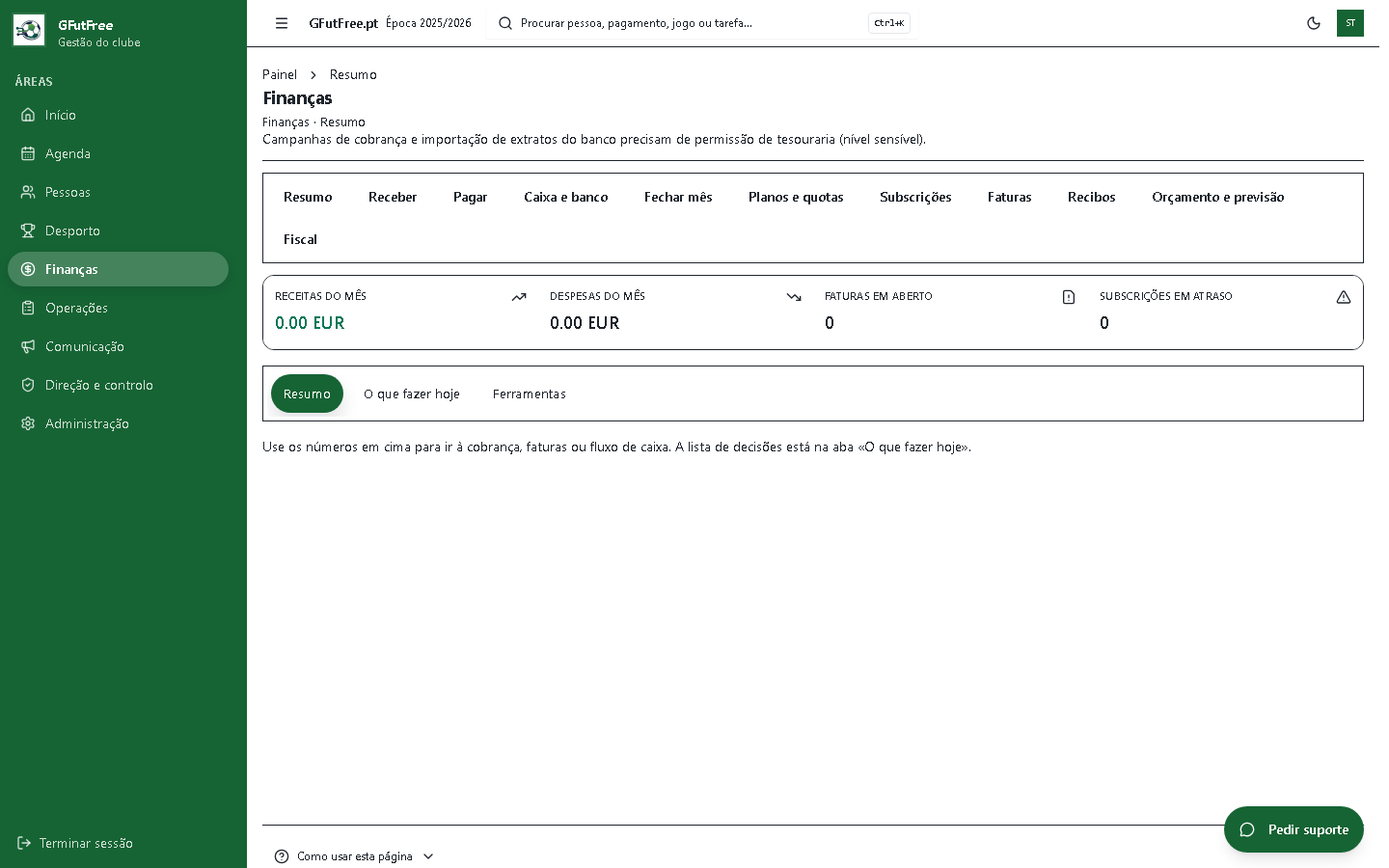Click the search magnifier icon
Viewport: 1389px width, 868px height.
tap(505, 23)
